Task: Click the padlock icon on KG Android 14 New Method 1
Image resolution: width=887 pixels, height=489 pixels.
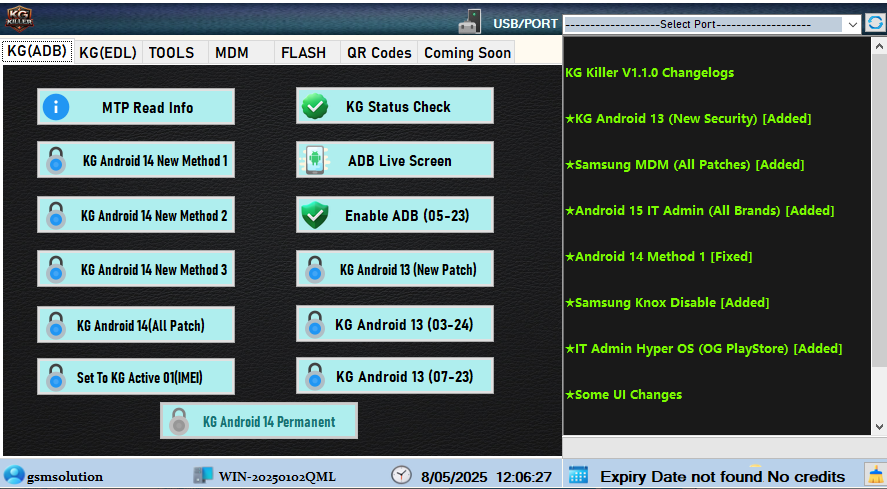Action: 56,161
